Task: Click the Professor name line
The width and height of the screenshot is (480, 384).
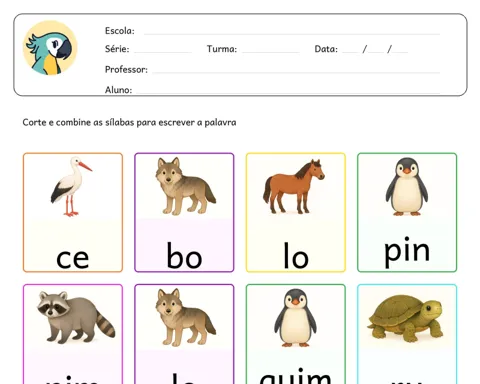Action: click(x=296, y=72)
